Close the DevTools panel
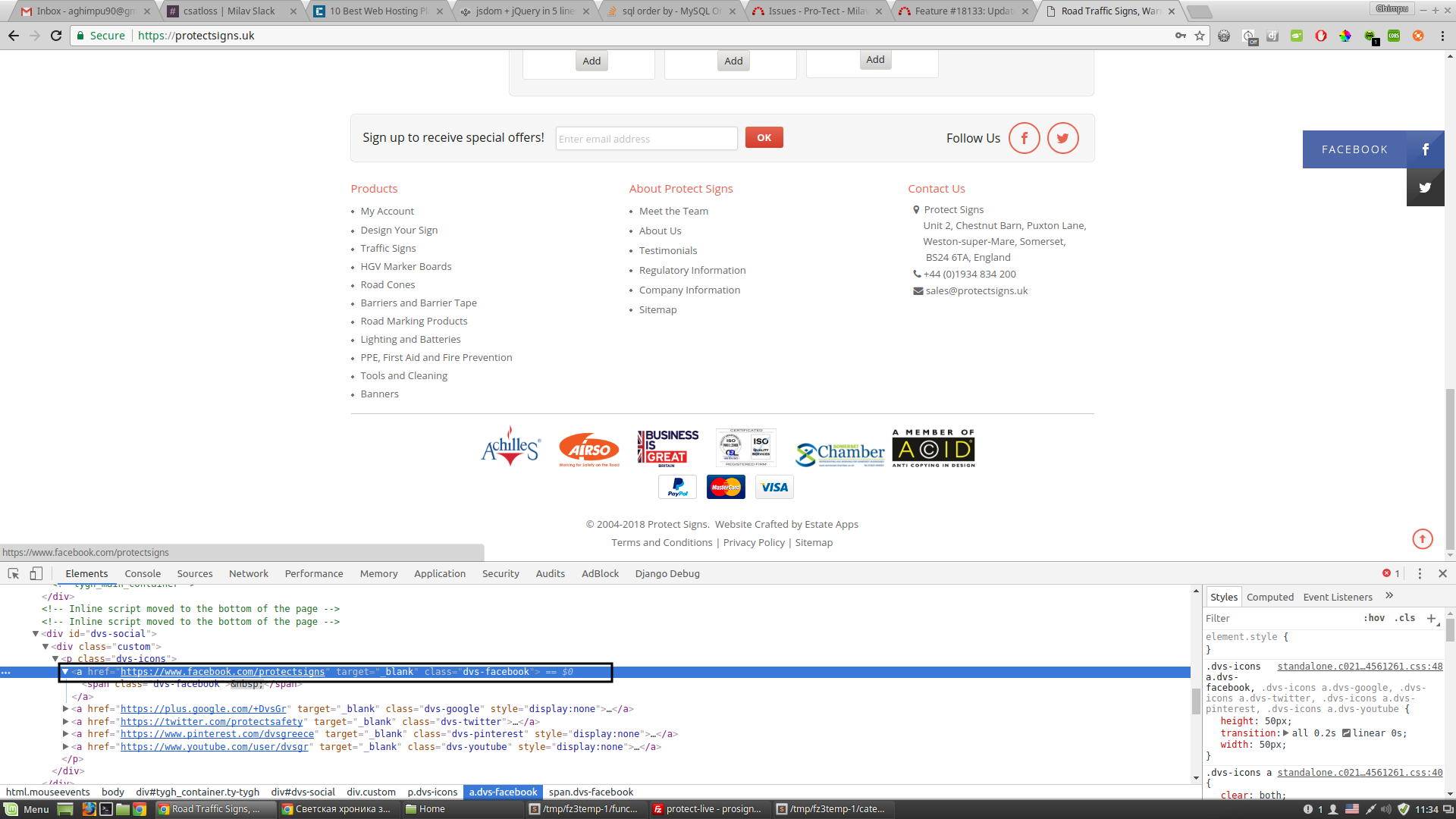The image size is (1456, 819). coord(1443,574)
